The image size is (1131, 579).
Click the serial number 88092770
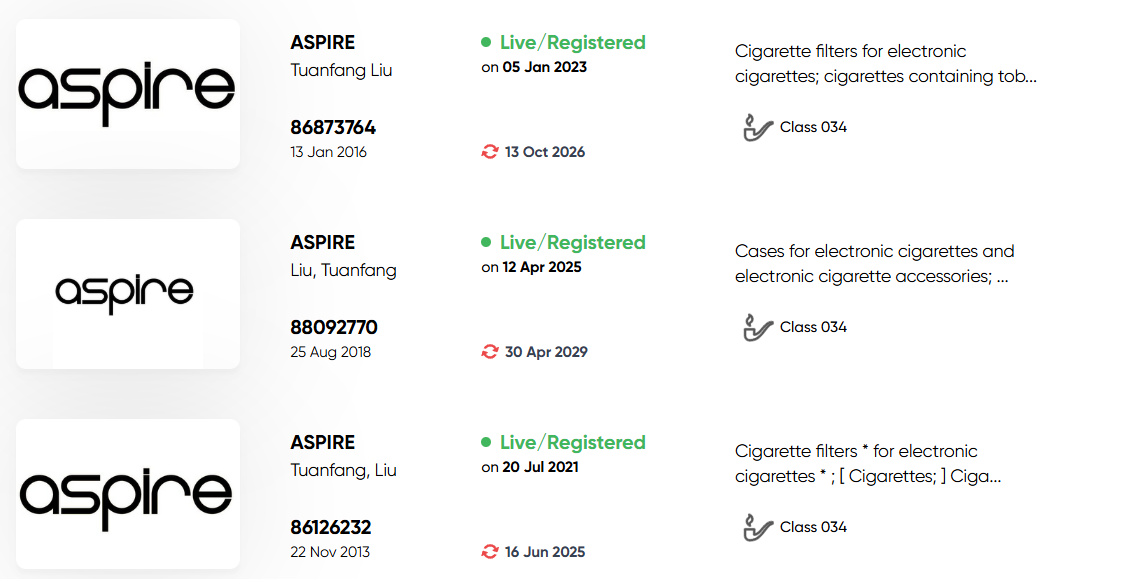[x=334, y=327]
